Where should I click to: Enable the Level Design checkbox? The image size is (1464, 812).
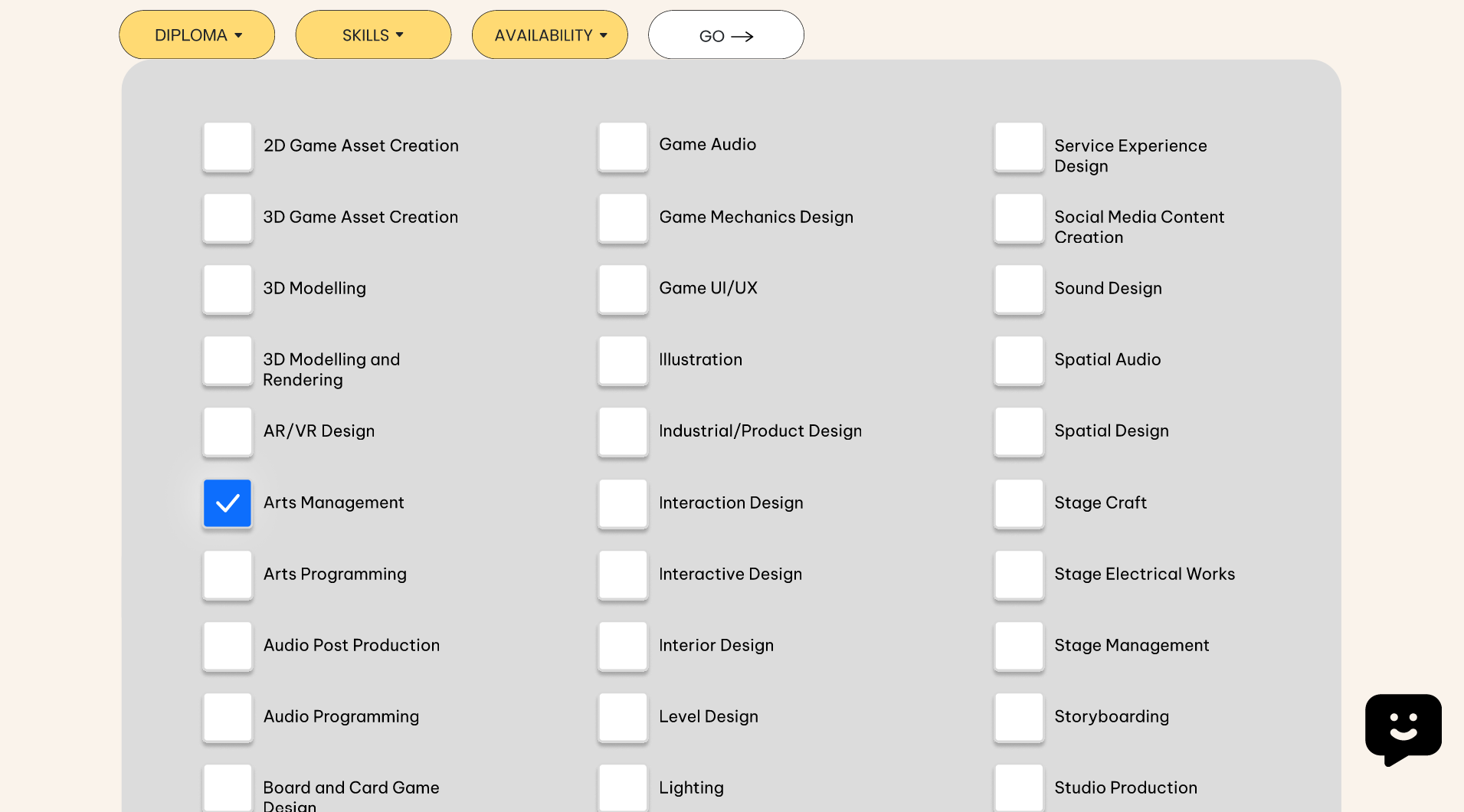(x=623, y=717)
